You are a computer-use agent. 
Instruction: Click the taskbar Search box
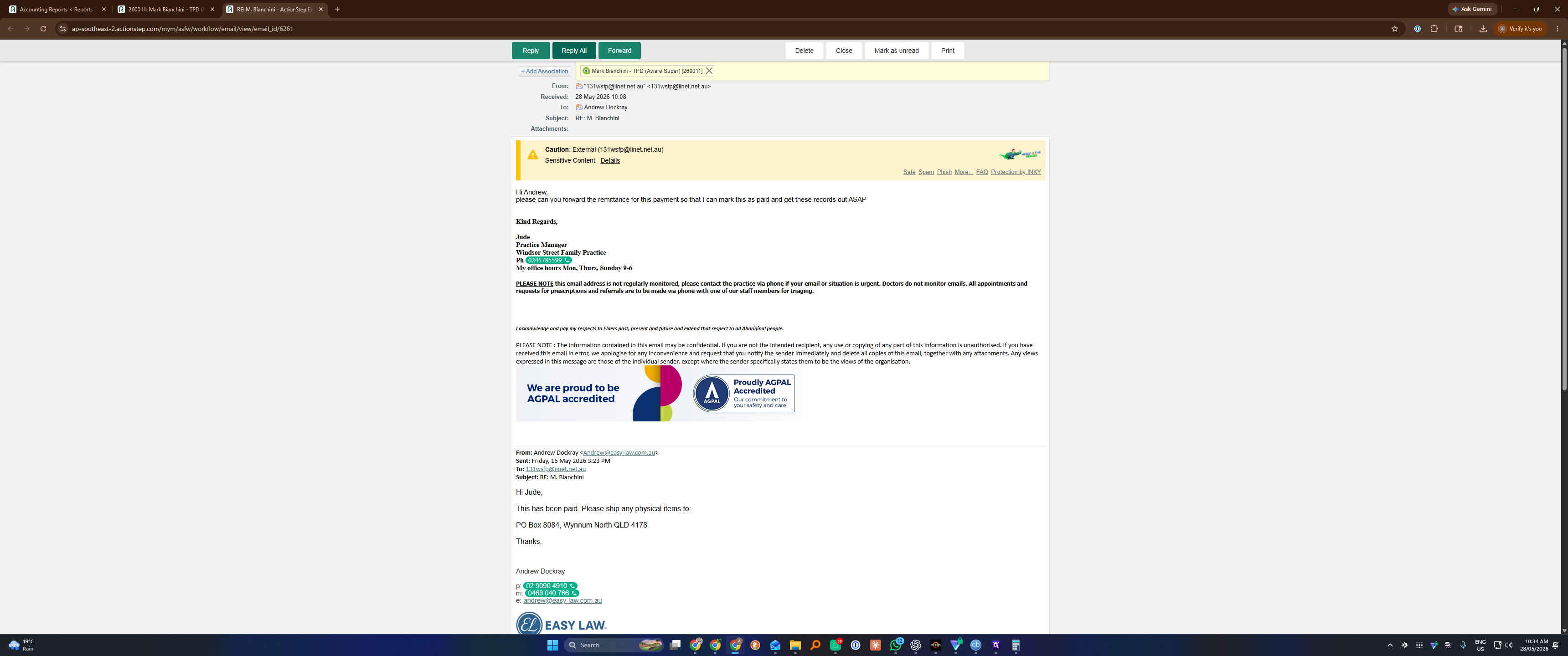pyautogui.click(x=614, y=645)
